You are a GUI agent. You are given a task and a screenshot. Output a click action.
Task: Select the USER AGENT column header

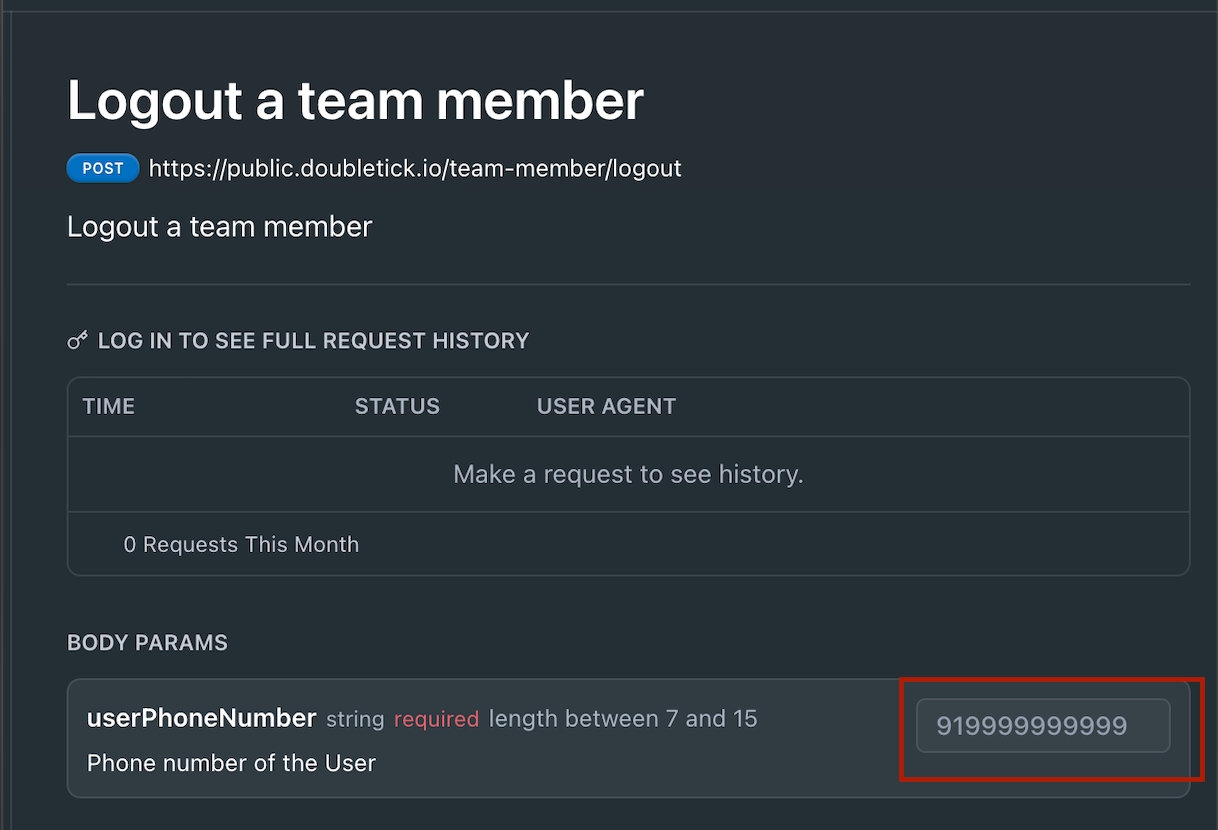click(x=606, y=406)
